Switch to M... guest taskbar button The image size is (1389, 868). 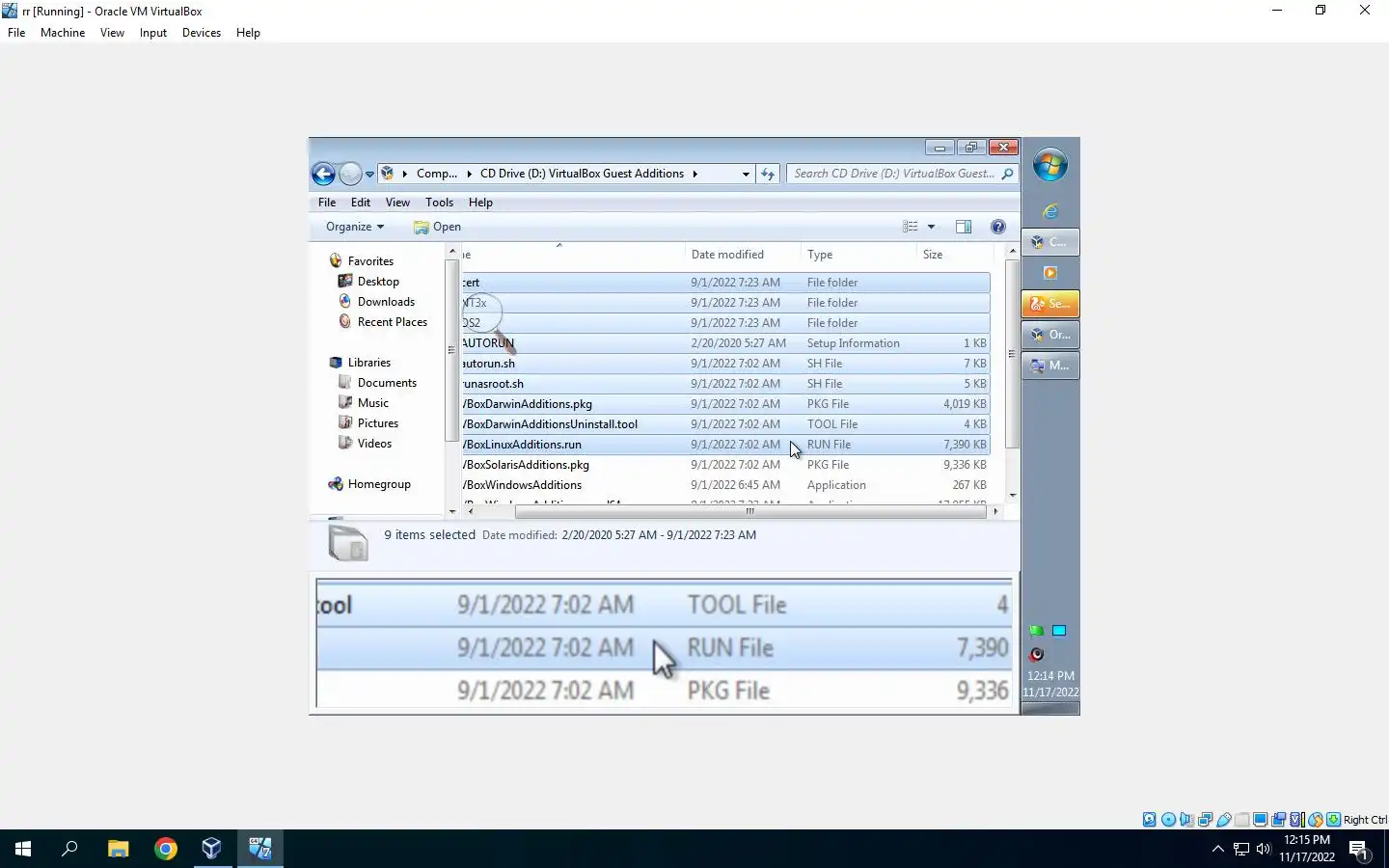coord(1050,366)
